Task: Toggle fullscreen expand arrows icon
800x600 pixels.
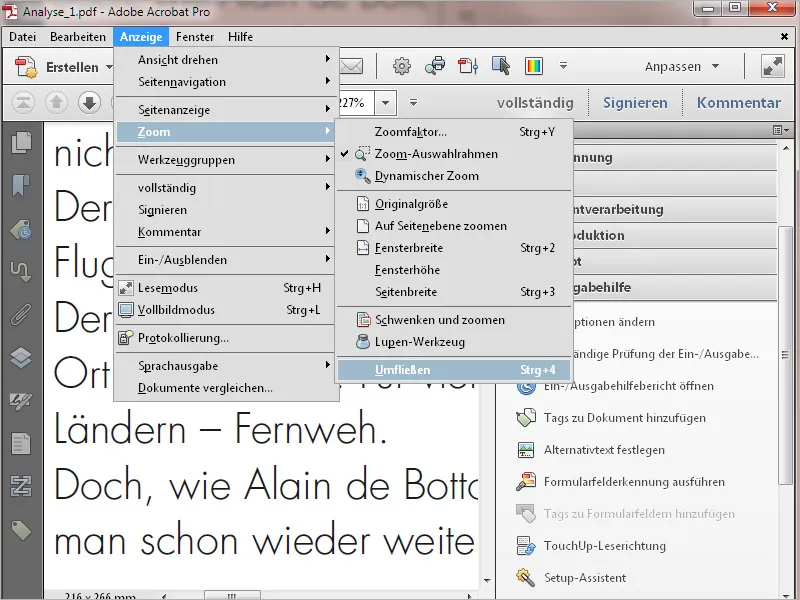Action: tap(772, 66)
